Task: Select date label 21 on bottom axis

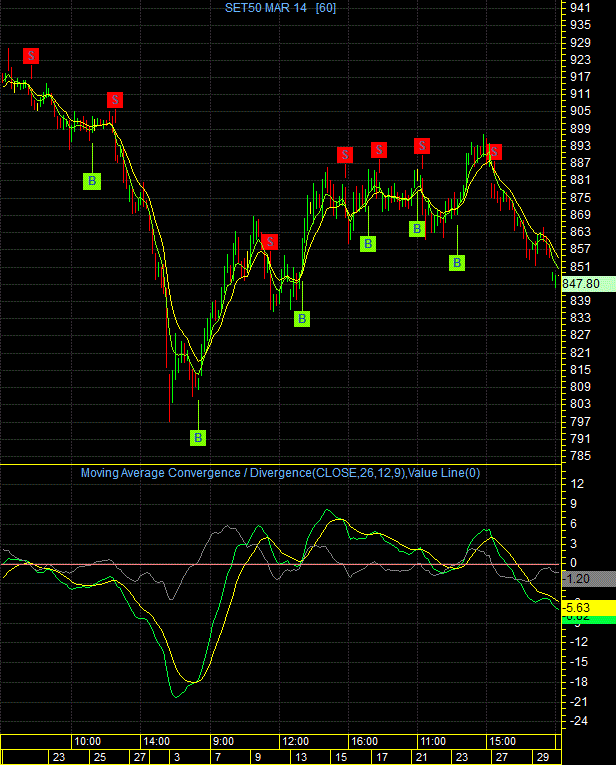Action: coord(421,757)
